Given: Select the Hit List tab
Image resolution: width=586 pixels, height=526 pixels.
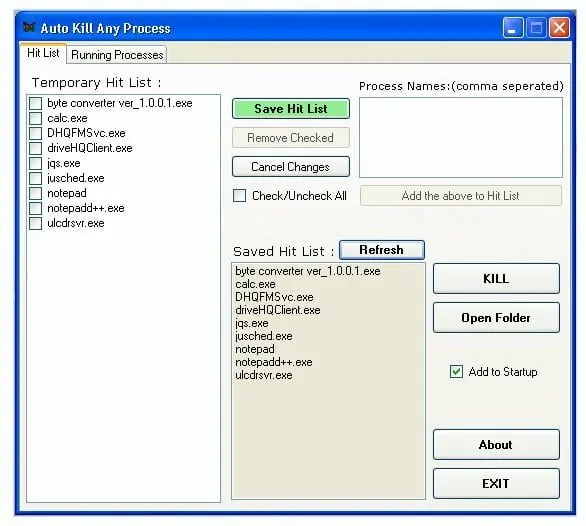Looking at the screenshot, I should click(x=43, y=53).
